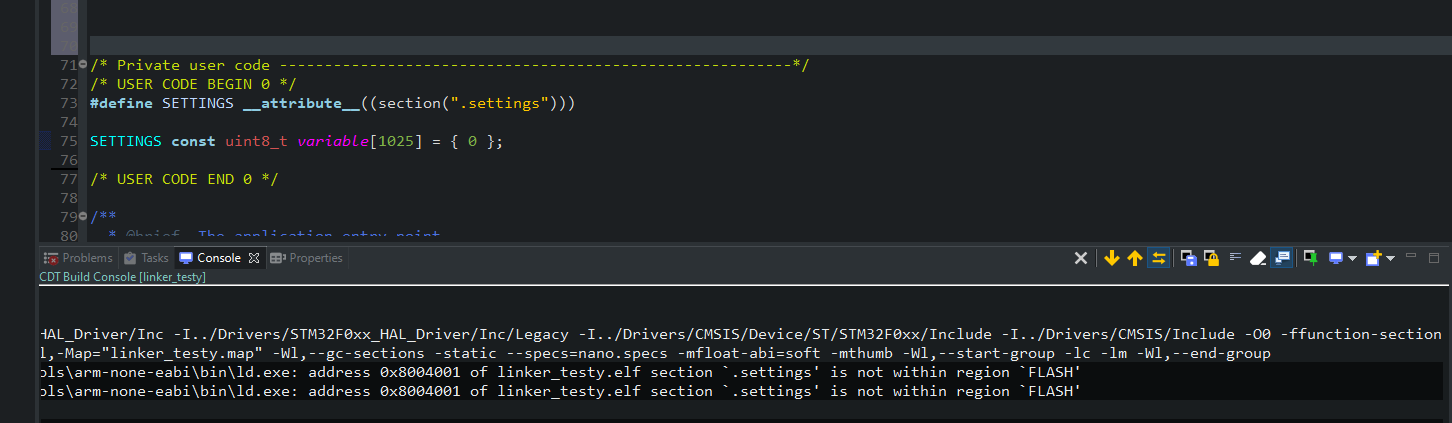This screenshot has width=1452, height=423.
Task: Clear the console with eraser icon
Action: [x=1259, y=258]
